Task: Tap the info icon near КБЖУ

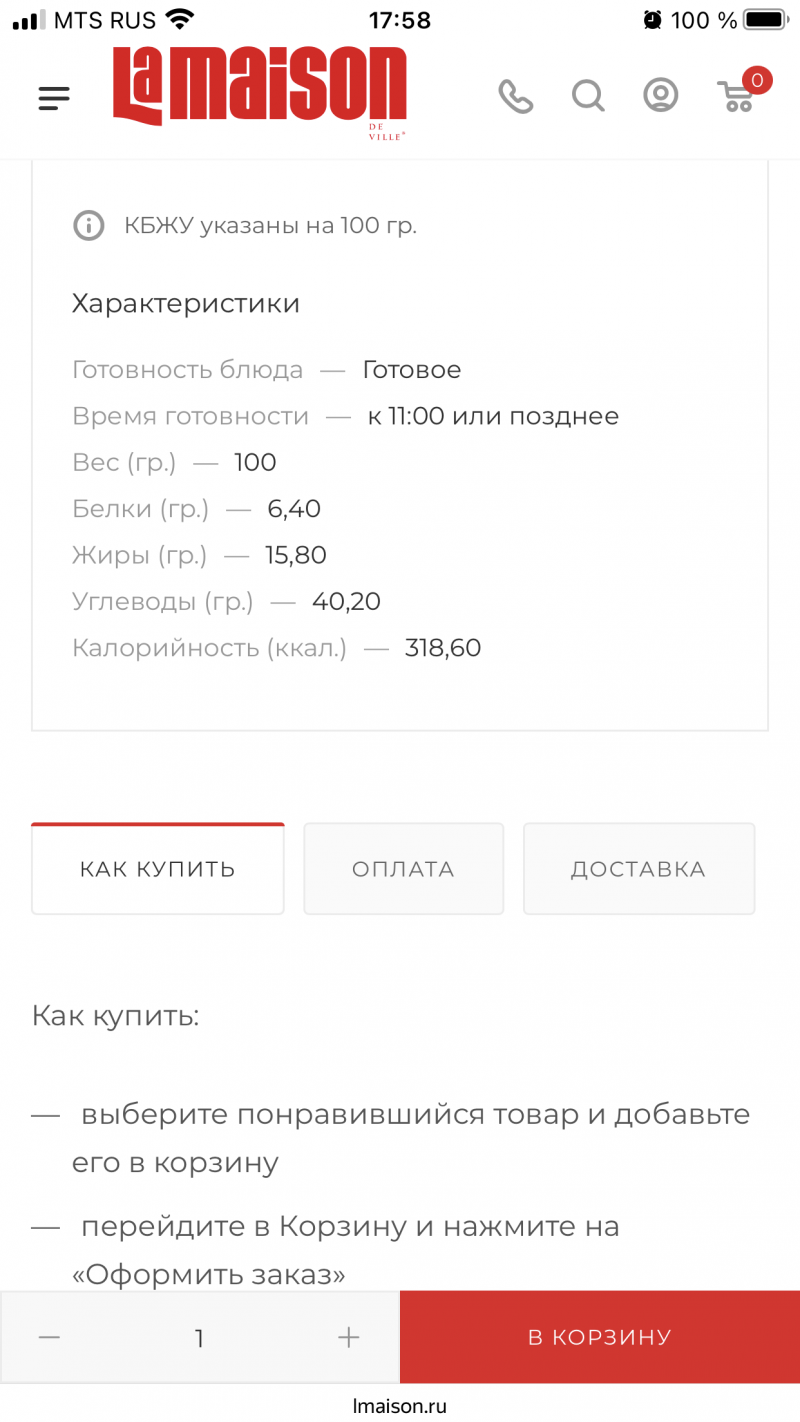Action: (89, 226)
